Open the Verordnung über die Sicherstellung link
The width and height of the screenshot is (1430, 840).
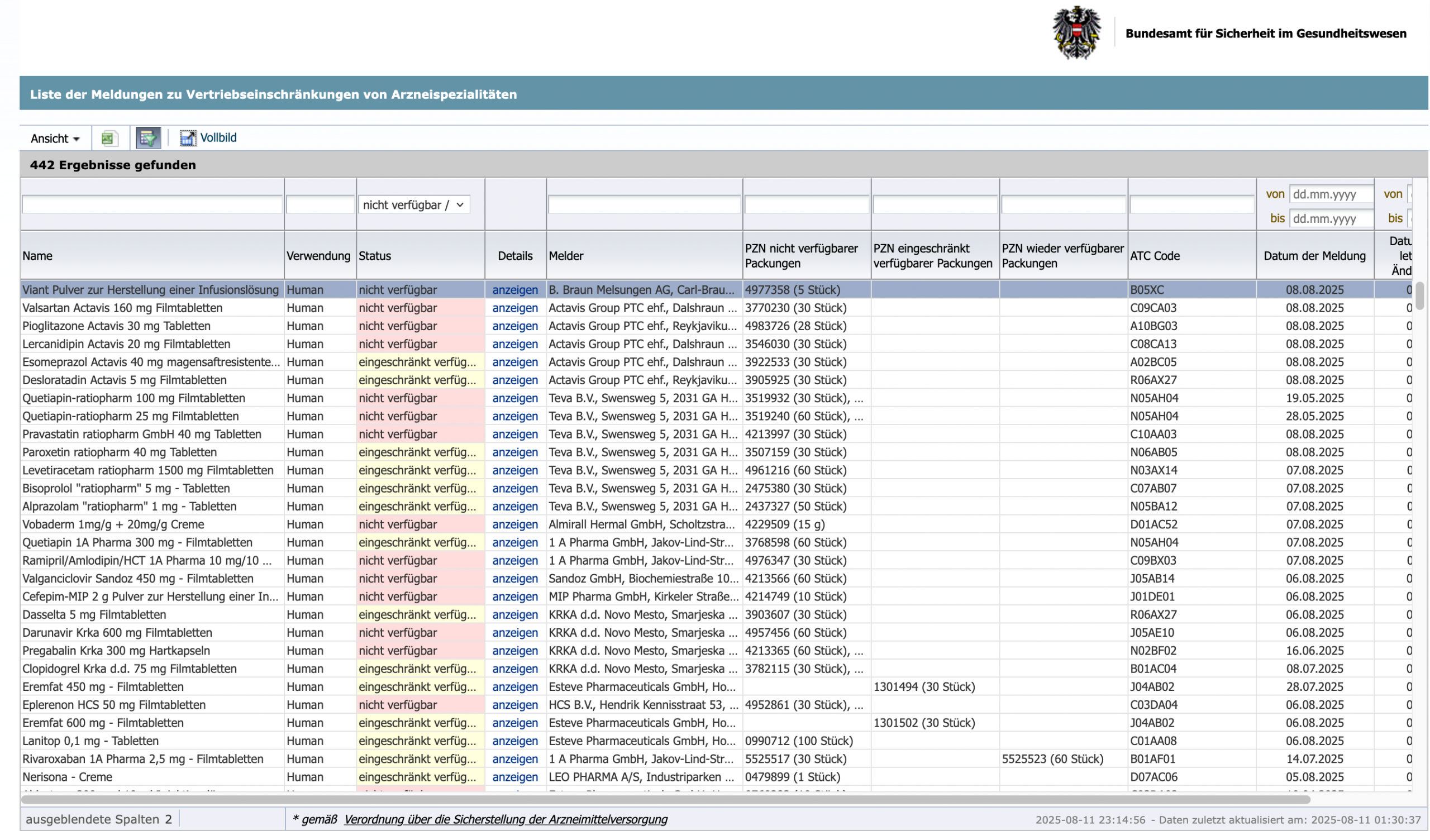pyautogui.click(x=506, y=819)
